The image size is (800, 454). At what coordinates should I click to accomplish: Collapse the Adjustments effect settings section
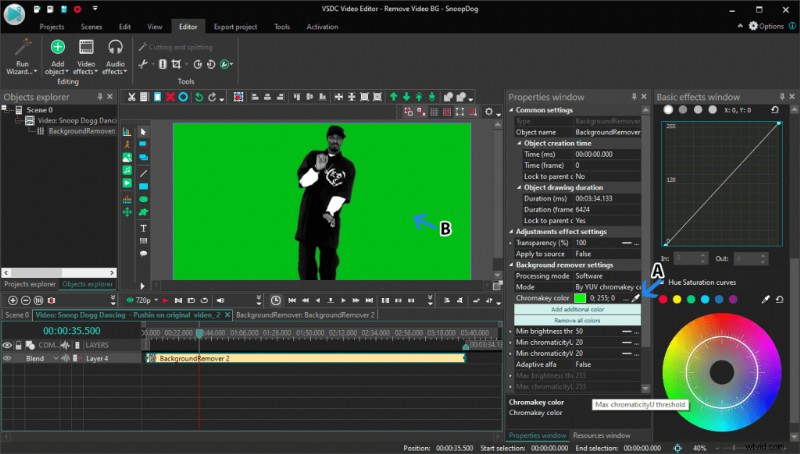(511, 232)
